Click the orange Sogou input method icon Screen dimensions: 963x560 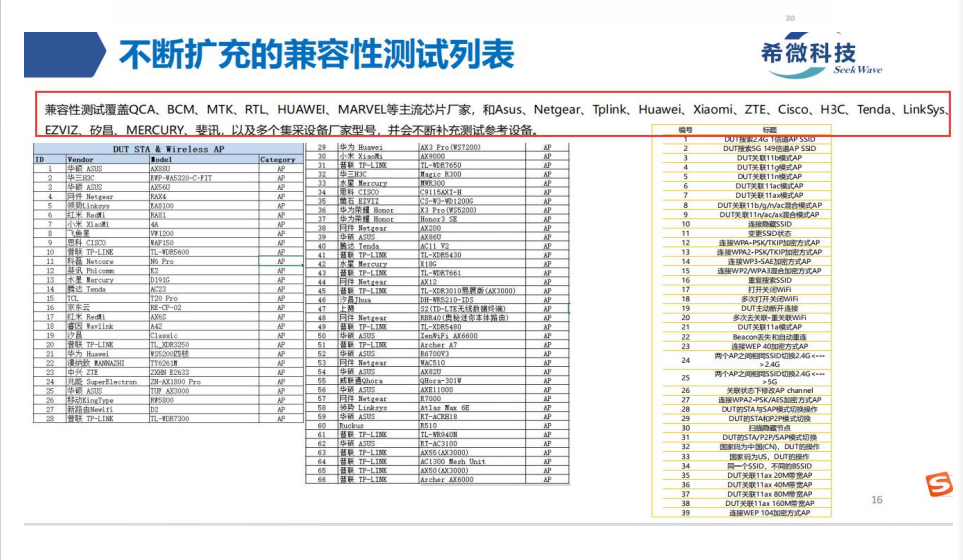tap(939, 484)
